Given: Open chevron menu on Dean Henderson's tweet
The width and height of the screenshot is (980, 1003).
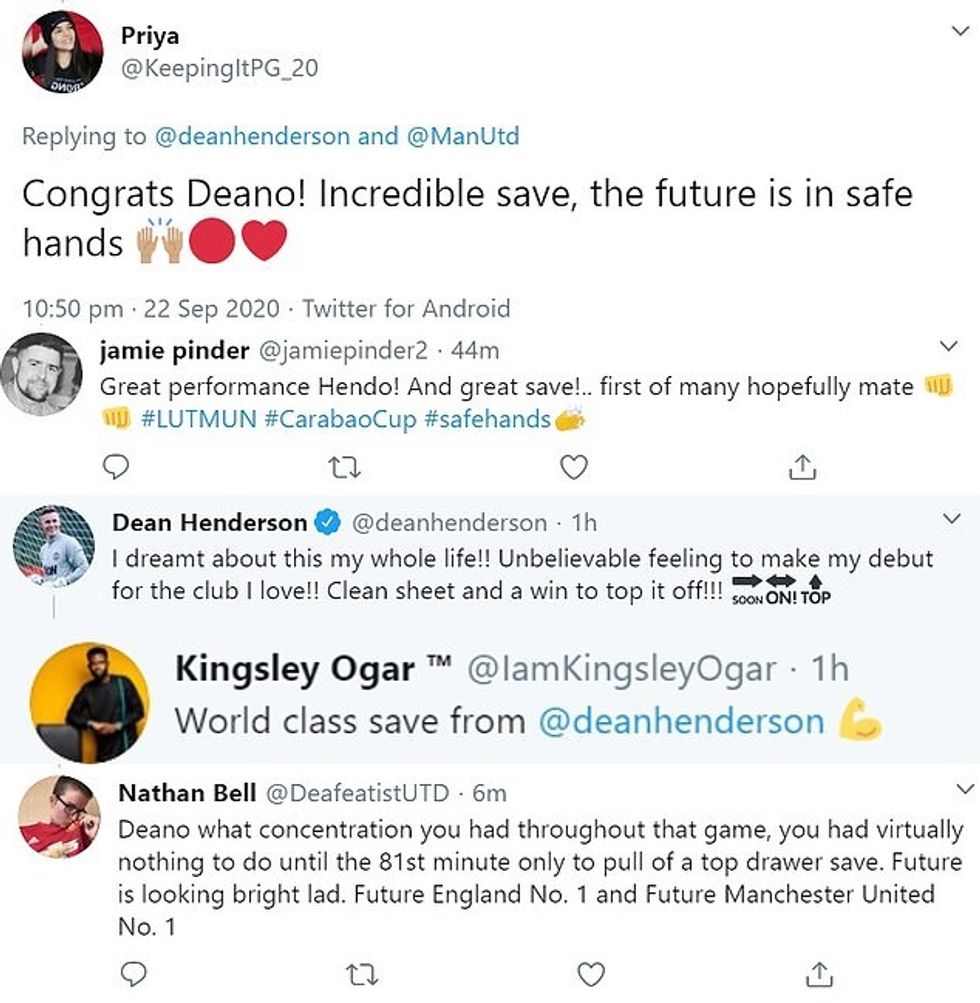Looking at the screenshot, I should point(950,517).
